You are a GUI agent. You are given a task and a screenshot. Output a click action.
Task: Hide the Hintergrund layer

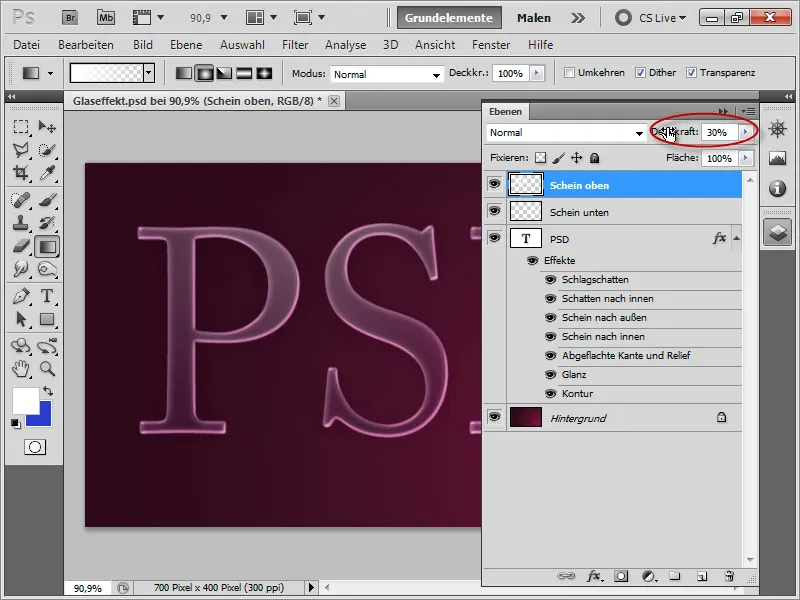tap(494, 417)
